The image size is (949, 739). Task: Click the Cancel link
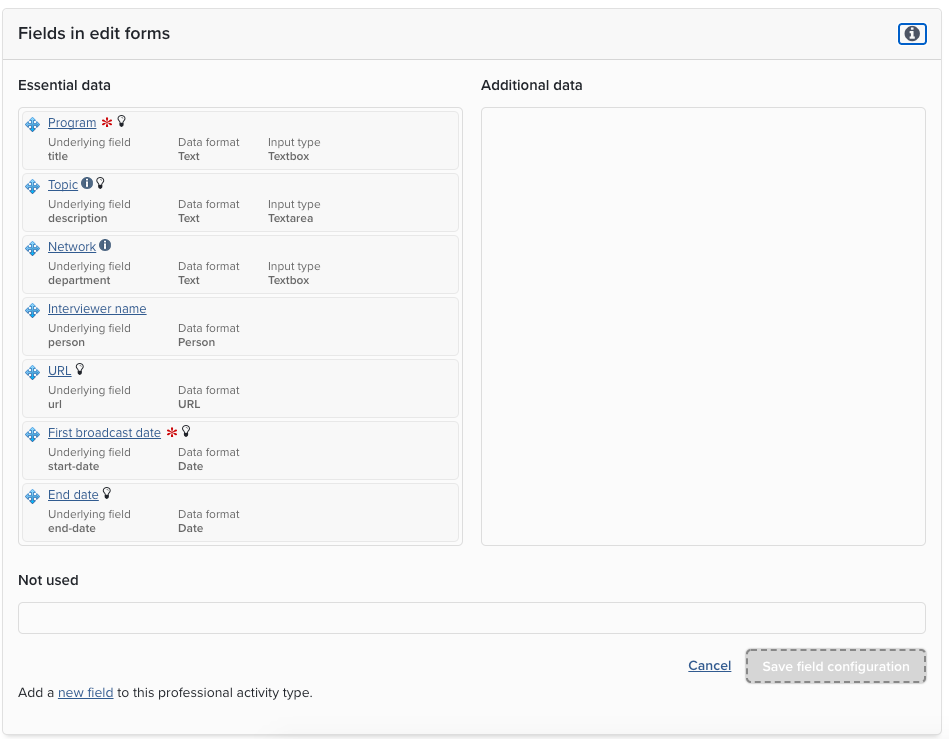point(709,666)
